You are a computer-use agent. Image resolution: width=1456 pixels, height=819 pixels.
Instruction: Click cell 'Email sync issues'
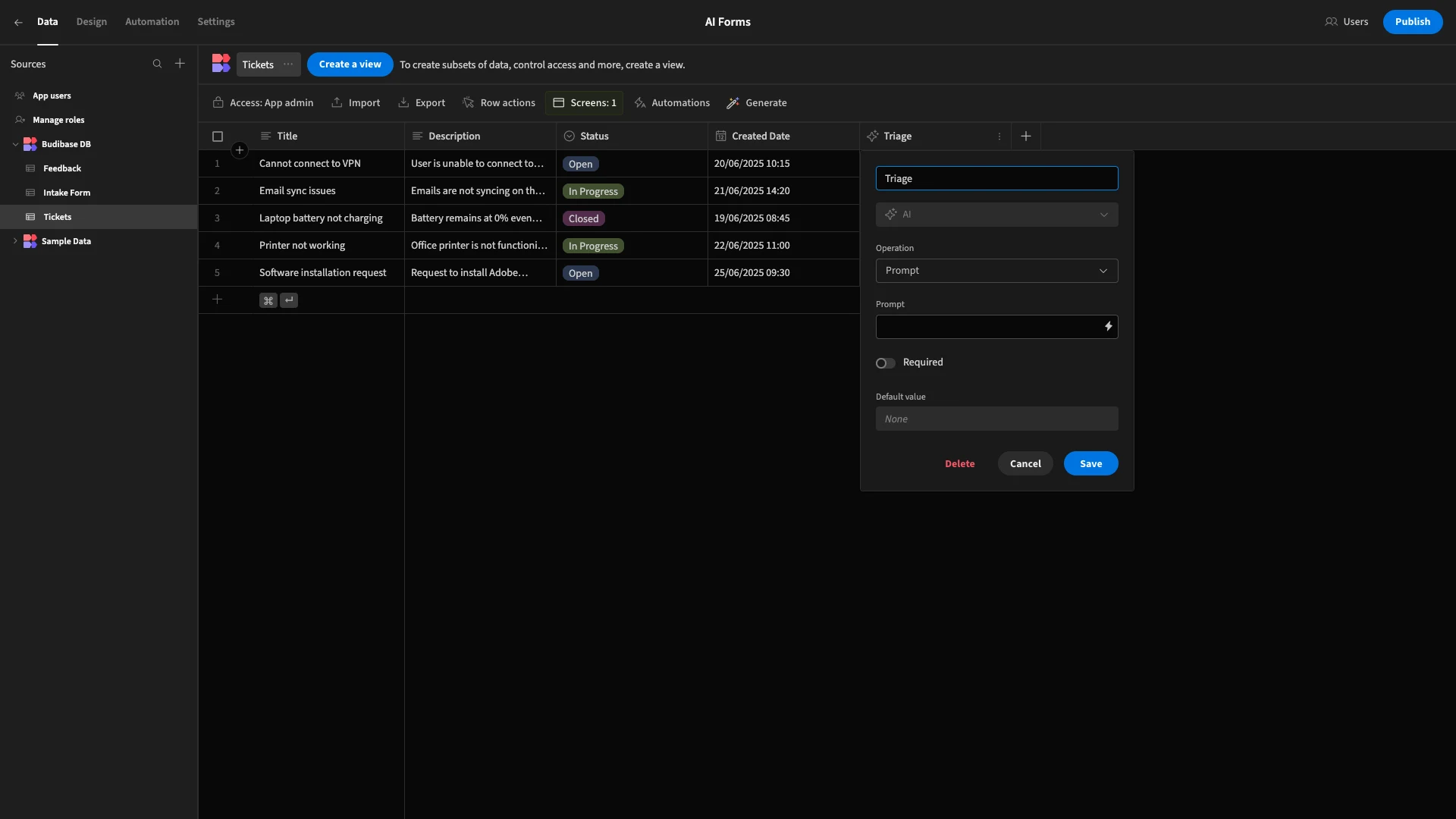click(328, 191)
